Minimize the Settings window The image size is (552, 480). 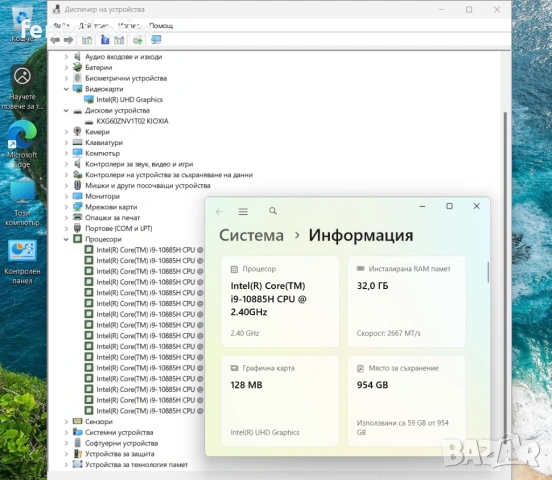tap(422, 206)
